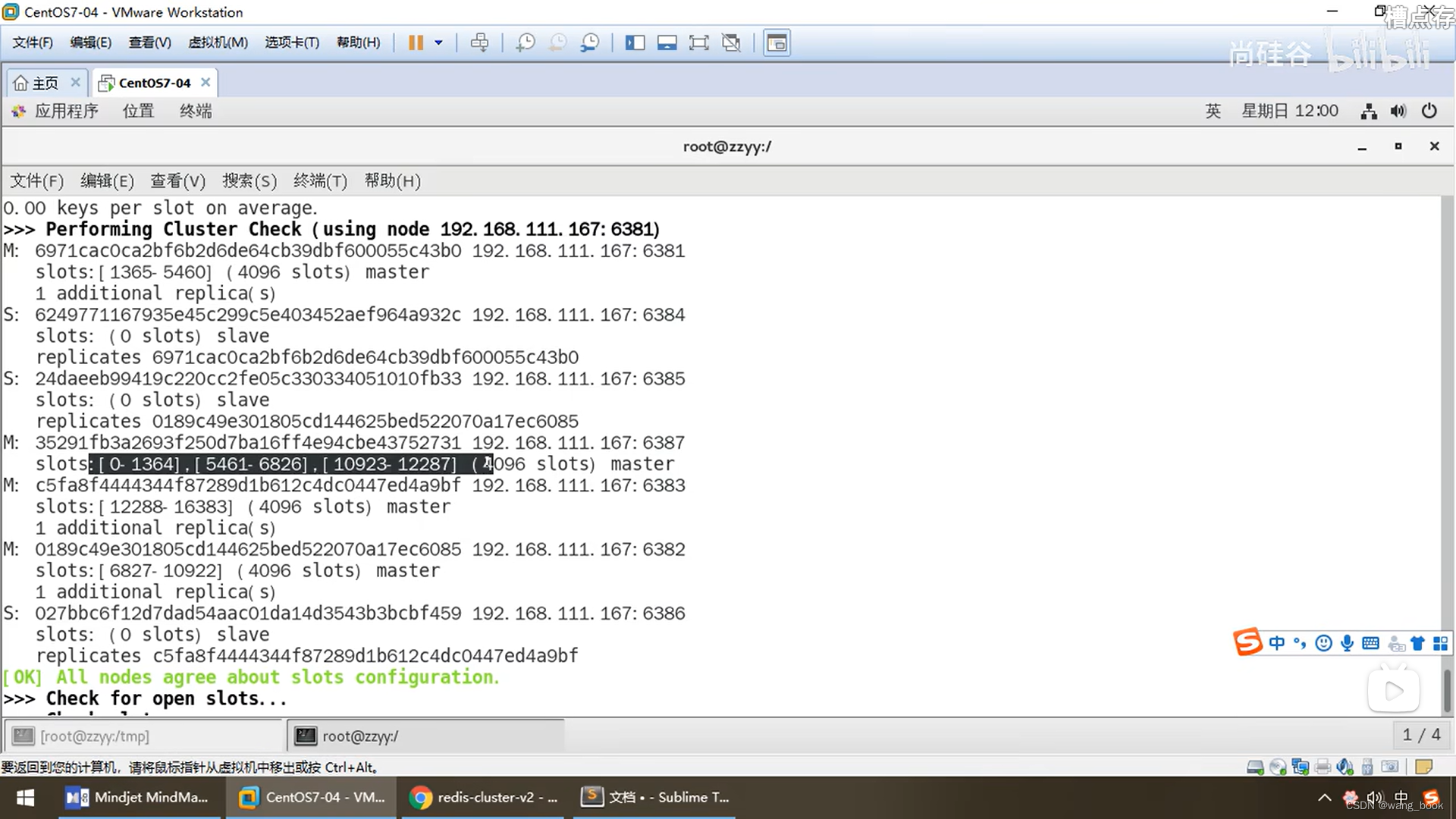The image size is (1456, 819).
Task: Open the 虚拟机(M) menu
Action: click(x=218, y=42)
